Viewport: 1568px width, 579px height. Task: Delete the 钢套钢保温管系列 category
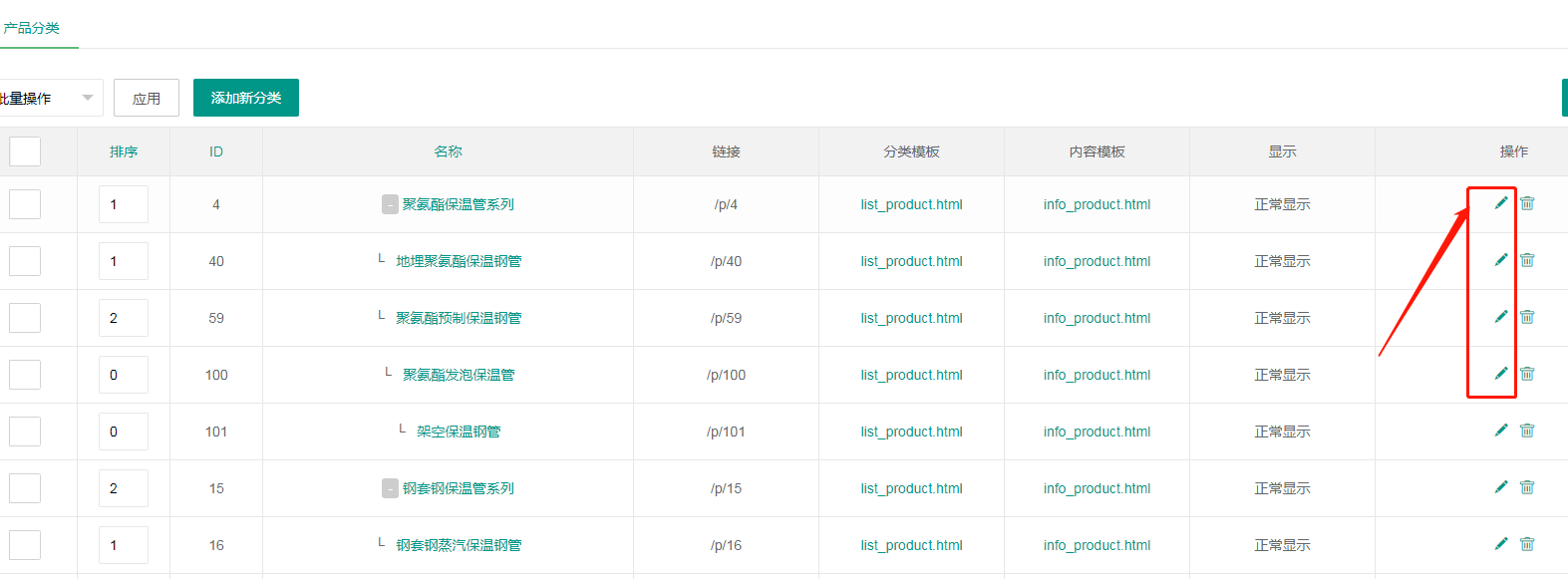(x=1527, y=487)
